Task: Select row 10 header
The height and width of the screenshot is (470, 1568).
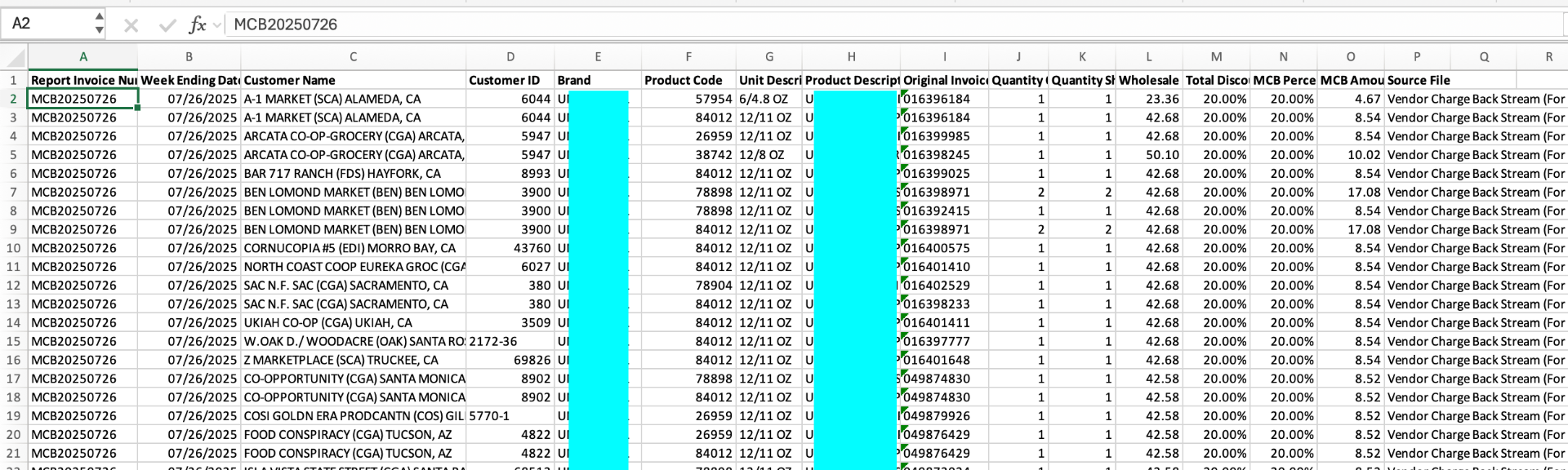Action: (14, 248)
